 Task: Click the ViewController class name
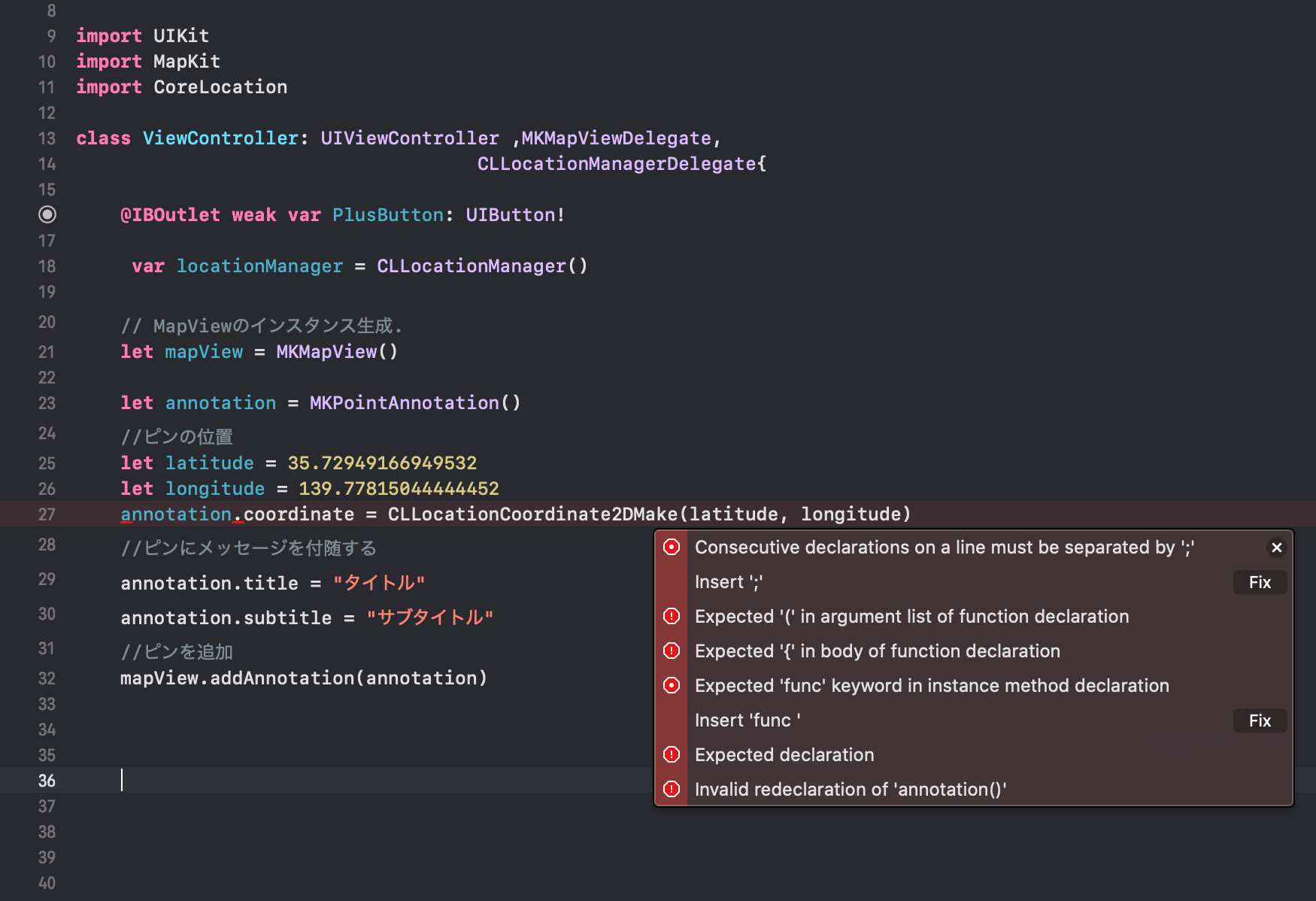(220, 138)
